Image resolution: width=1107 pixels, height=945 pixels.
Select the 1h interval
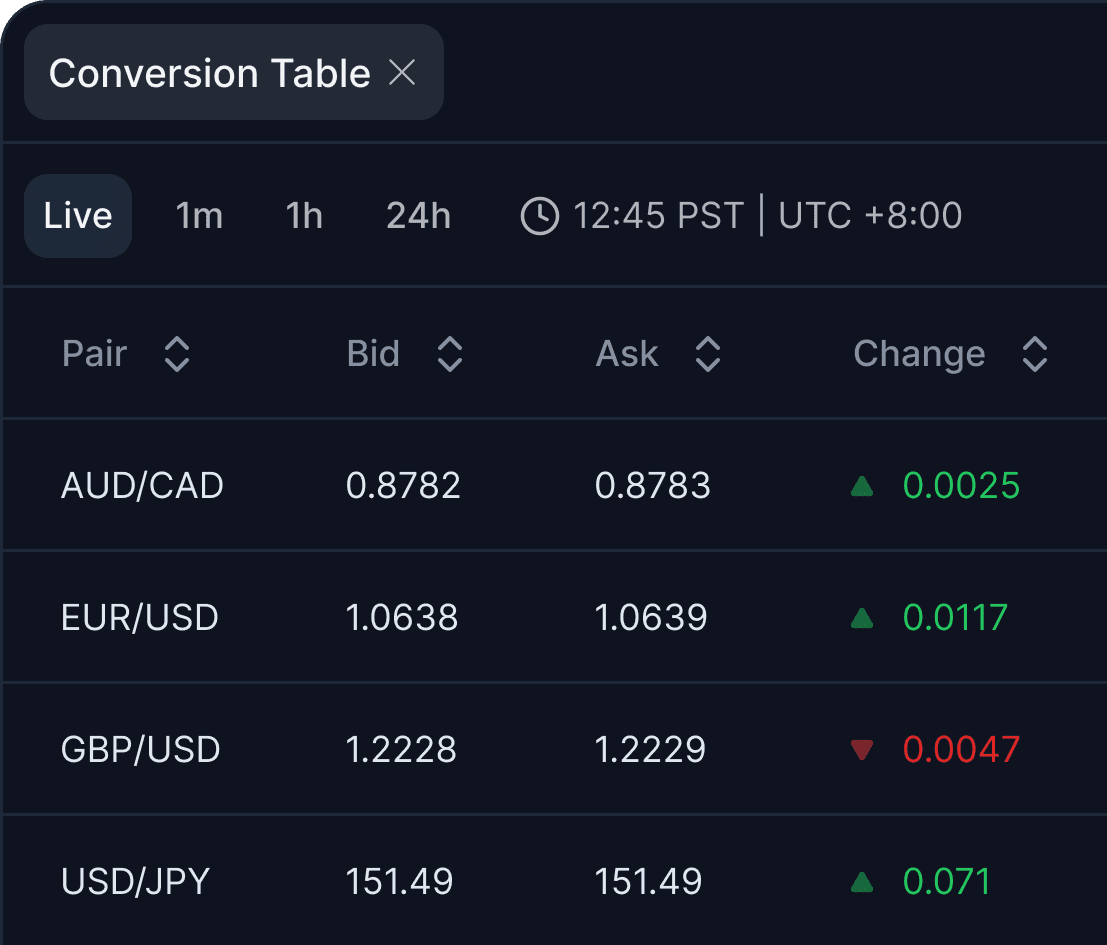tap(303, 215)
